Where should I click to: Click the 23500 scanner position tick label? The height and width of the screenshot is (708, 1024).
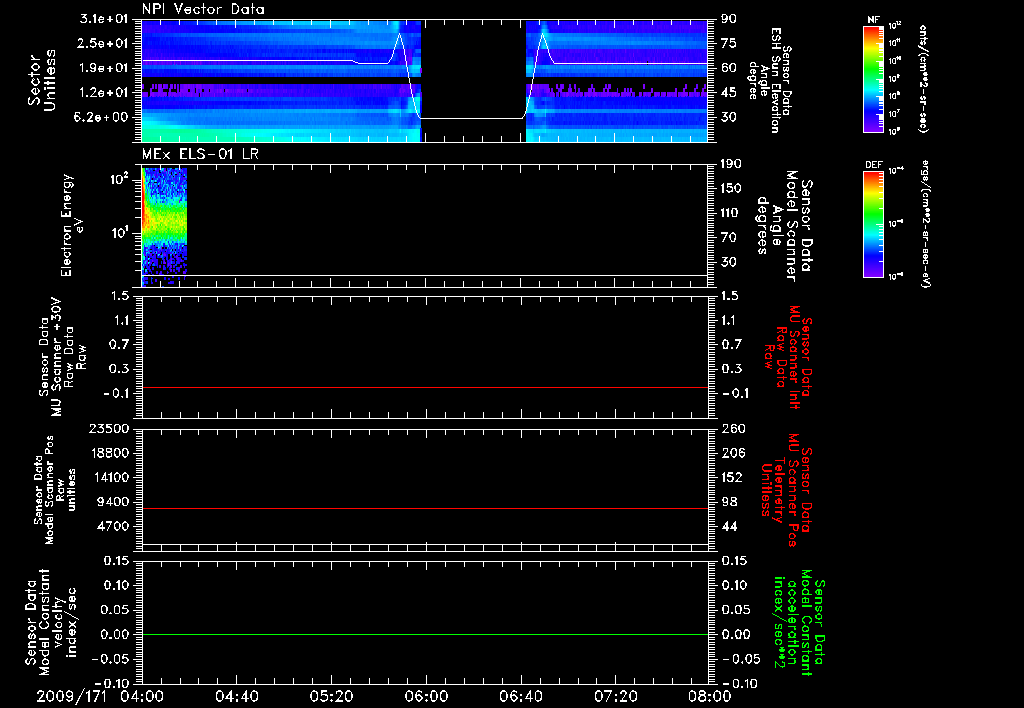tap(109, 428)
